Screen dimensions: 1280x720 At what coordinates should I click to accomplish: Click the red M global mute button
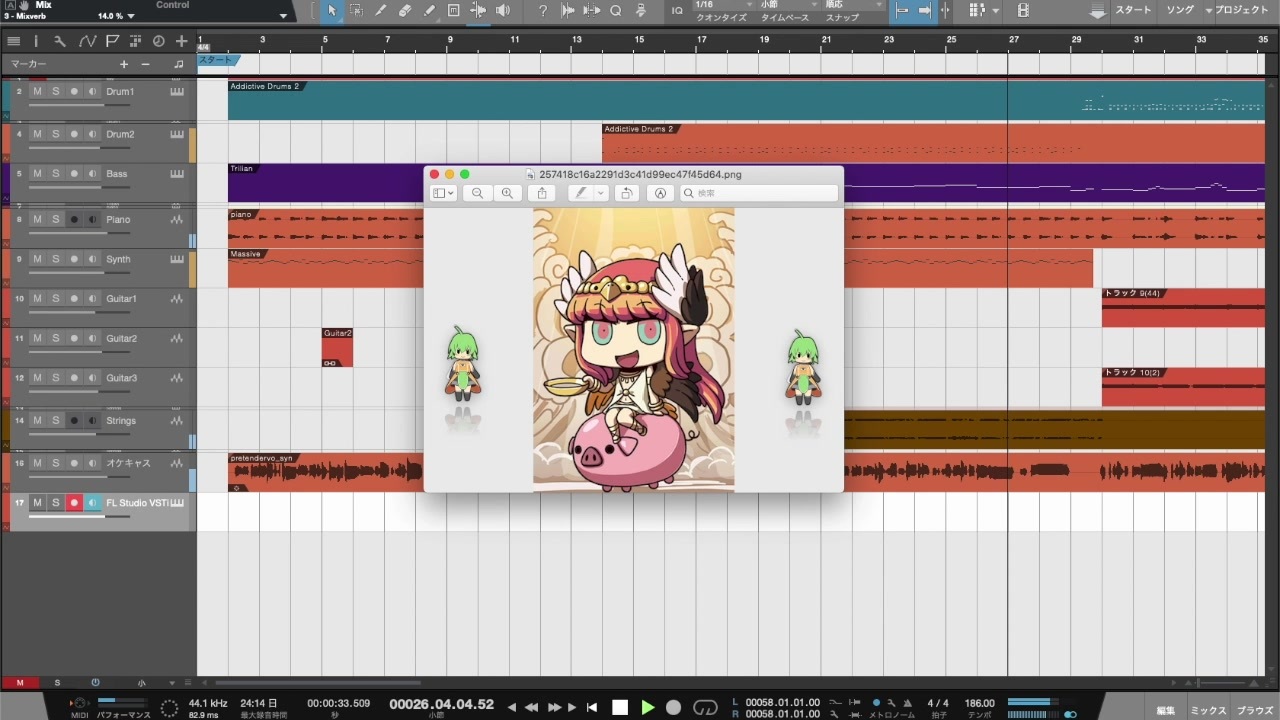(20, 683)
